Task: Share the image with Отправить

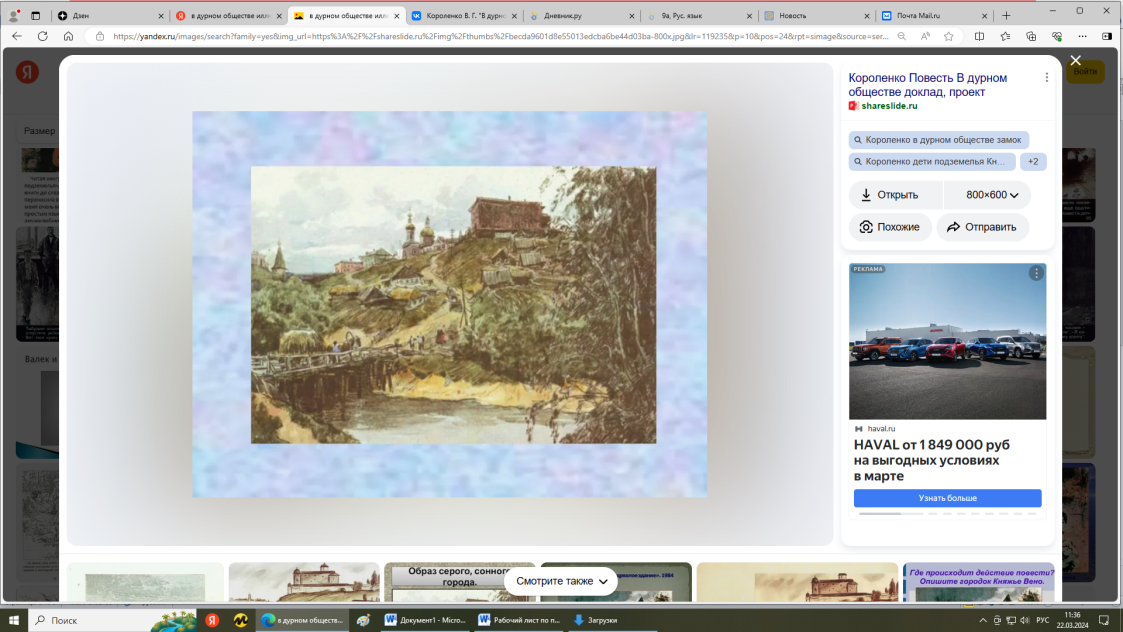Action: [983, 227]
